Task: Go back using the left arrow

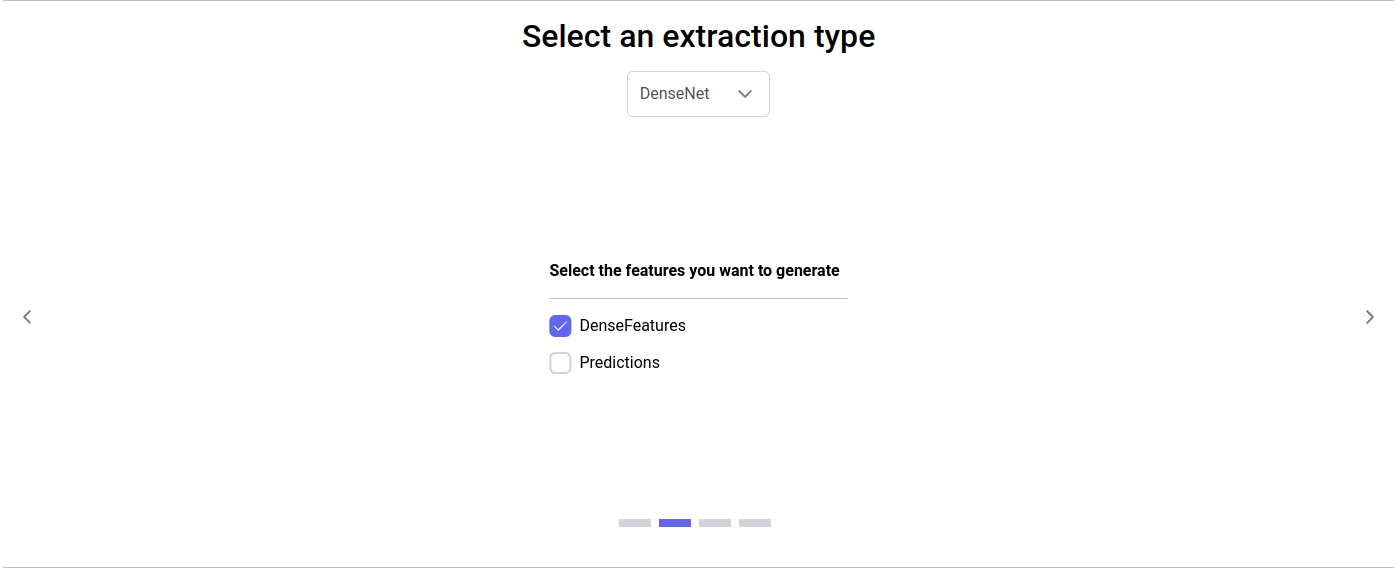Action: pyautogui.click(x=27, y=317)
